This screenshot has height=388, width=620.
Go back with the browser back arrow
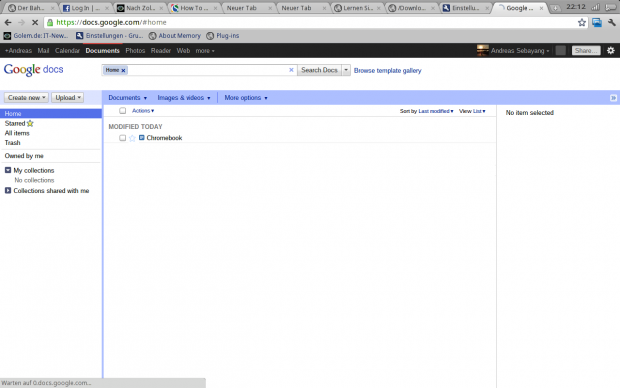point(8,23)
